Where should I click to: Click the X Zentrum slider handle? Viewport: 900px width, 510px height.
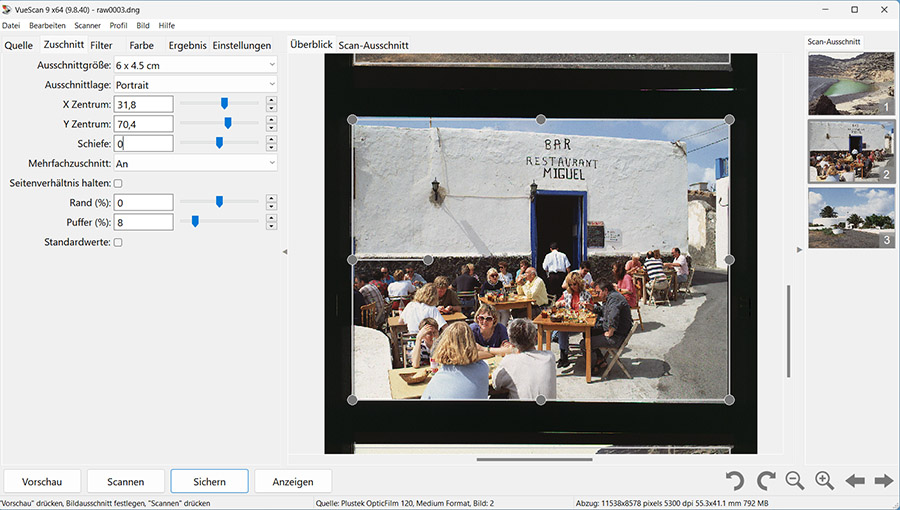click(x=224, y=103)
